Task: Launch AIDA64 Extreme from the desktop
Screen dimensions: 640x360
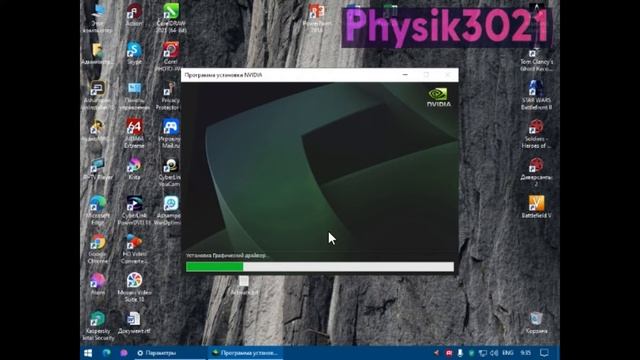Action: tap(134, 133)
